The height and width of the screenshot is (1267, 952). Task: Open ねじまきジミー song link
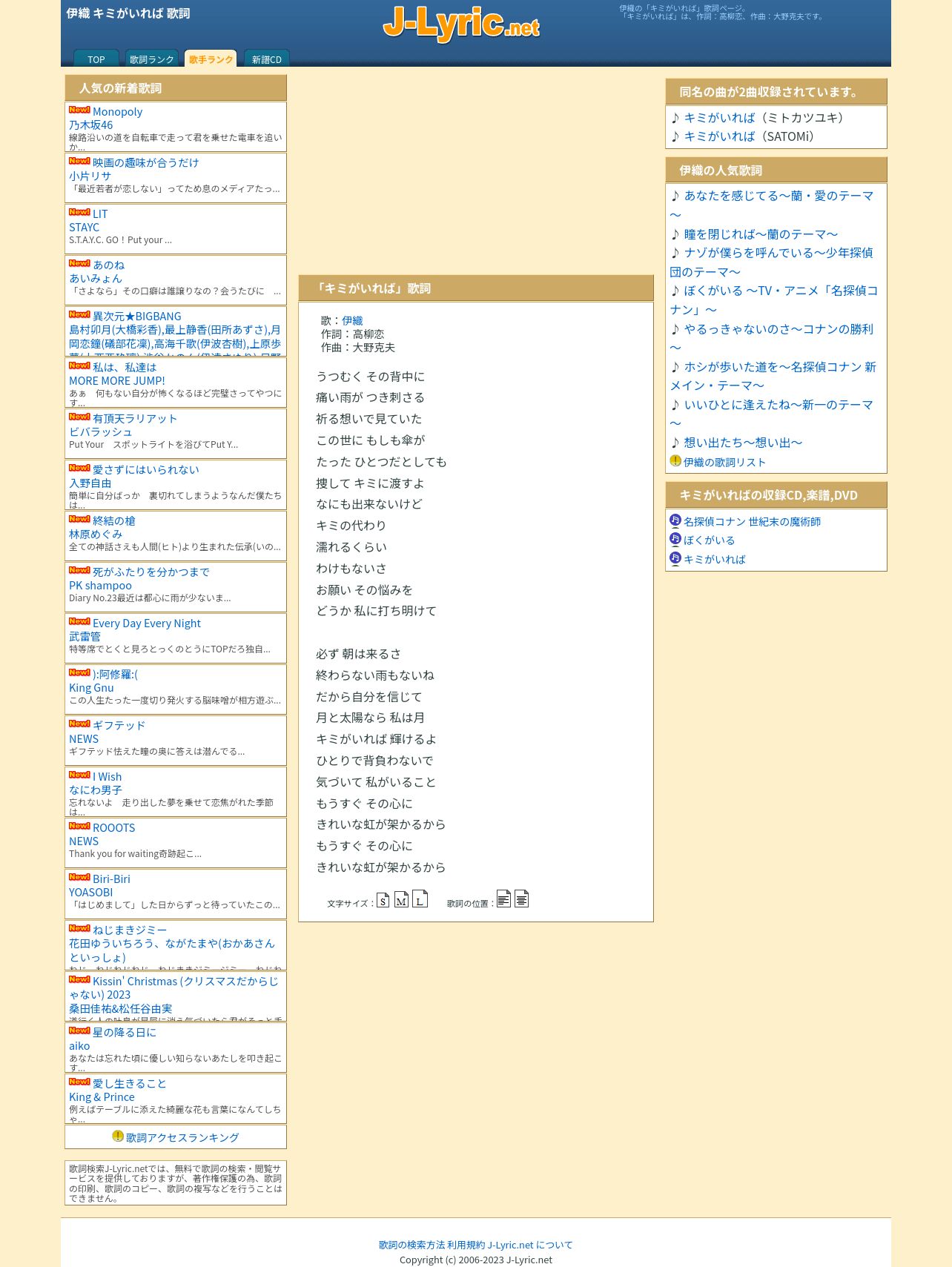coord(130,930)
